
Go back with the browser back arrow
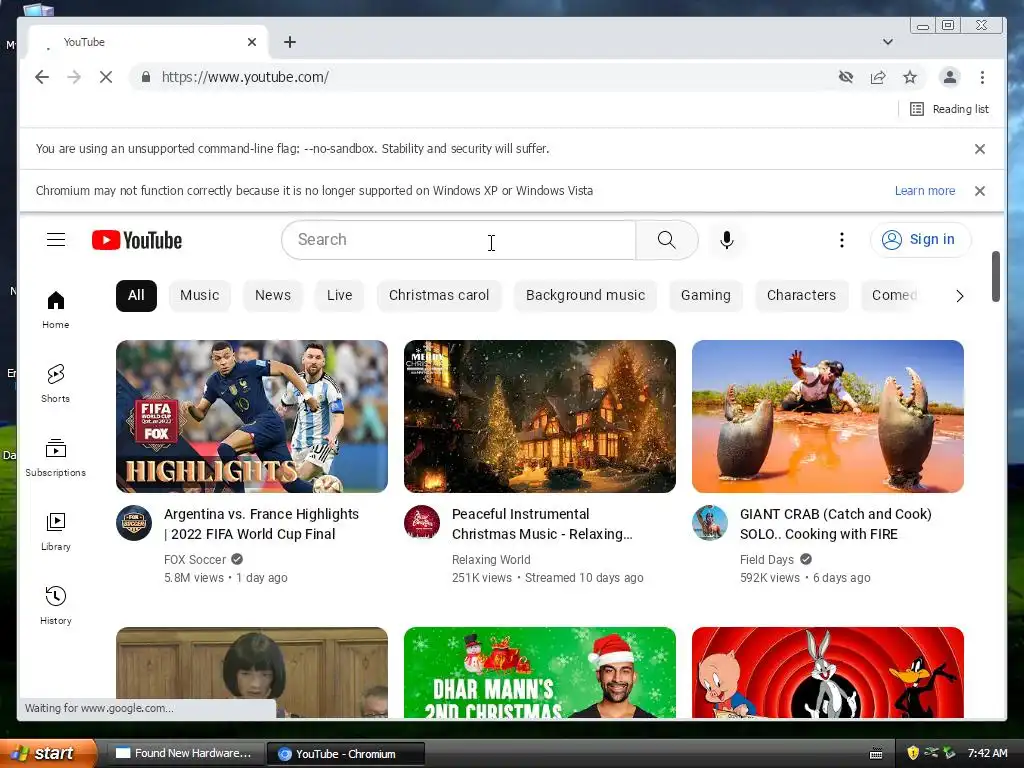pyautogui.click(x=42, y=77)
